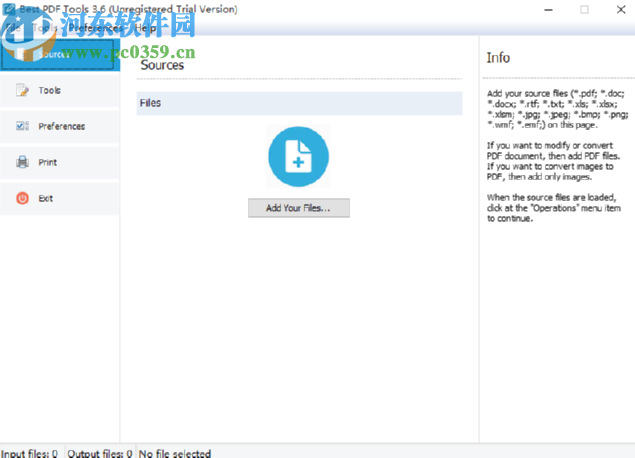Open the Preferences menu in menu bar
This screenshot has height=458, width=635.
(96, 28)
